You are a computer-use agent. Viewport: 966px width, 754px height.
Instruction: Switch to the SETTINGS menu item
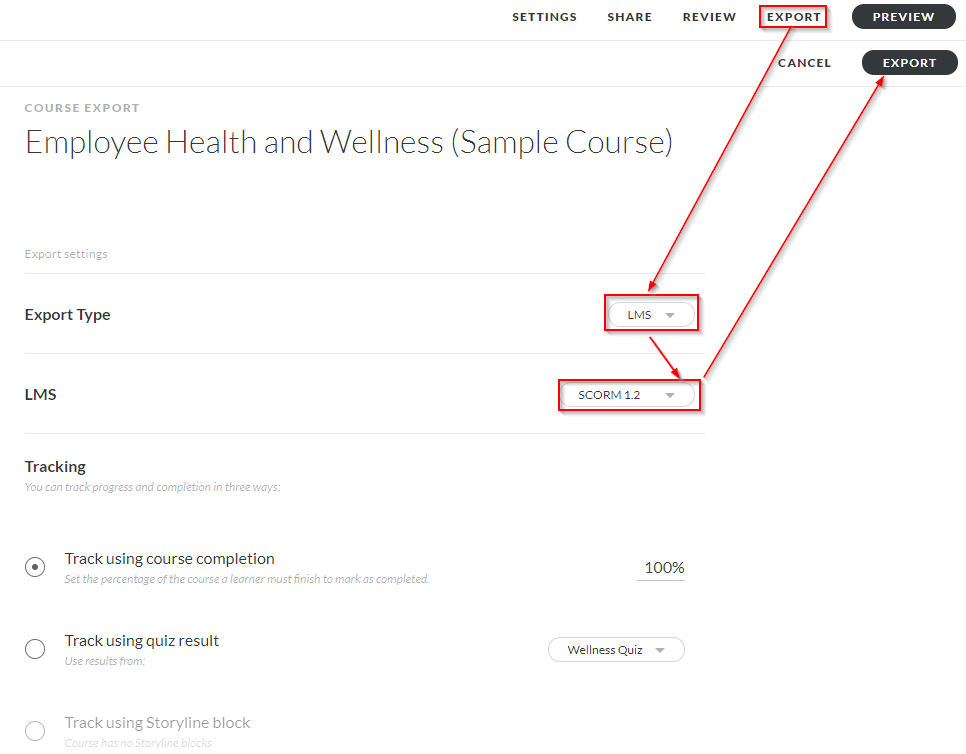[x=544, y=16]
